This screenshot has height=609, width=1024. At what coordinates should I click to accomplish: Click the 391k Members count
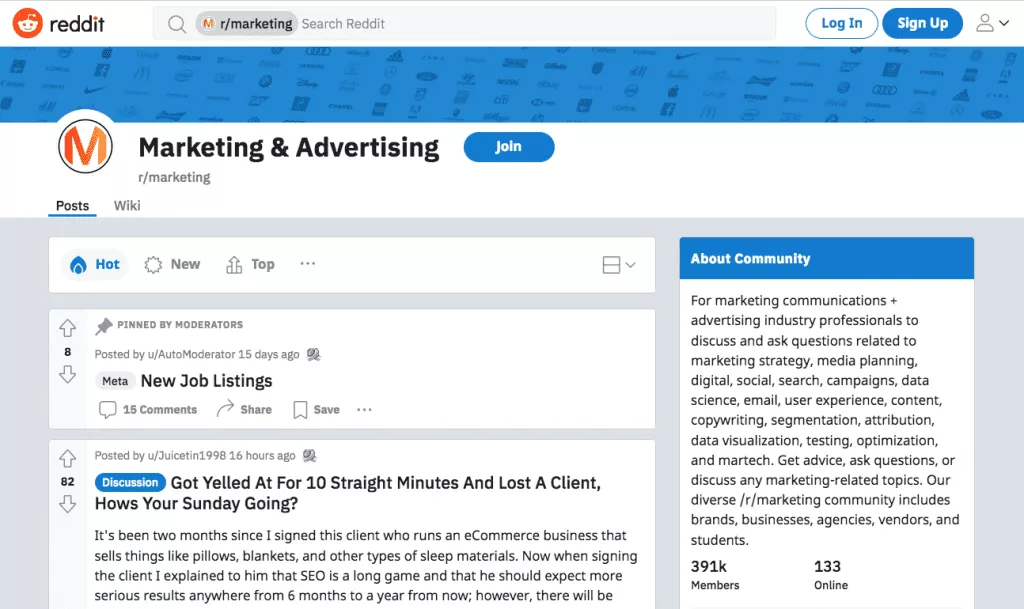tap(715, 575)
